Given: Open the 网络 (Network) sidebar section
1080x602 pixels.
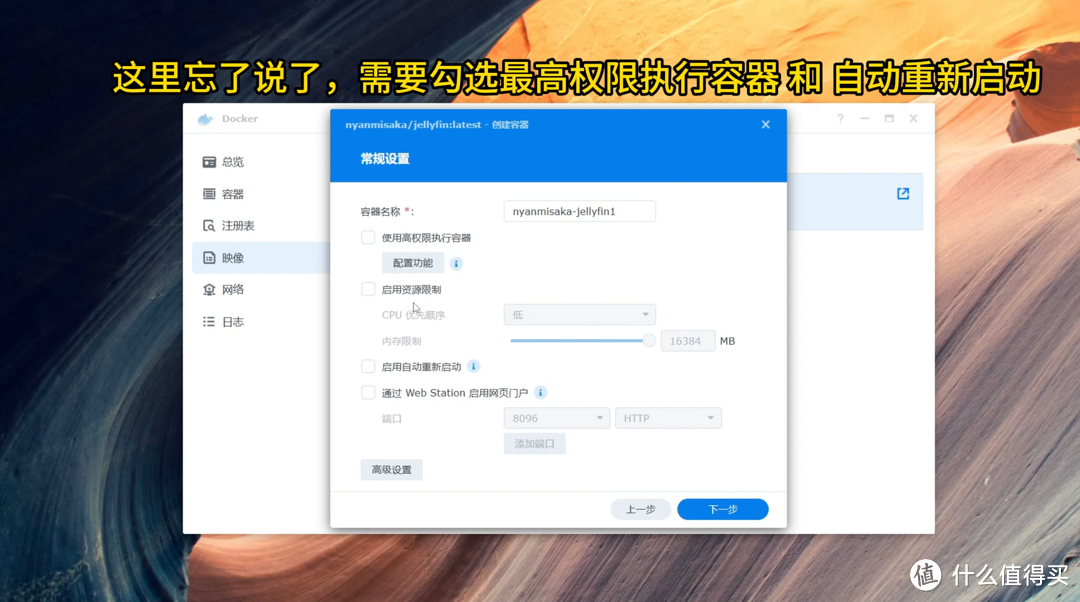Looking at the screenshot, I should (x=231, y=289).
